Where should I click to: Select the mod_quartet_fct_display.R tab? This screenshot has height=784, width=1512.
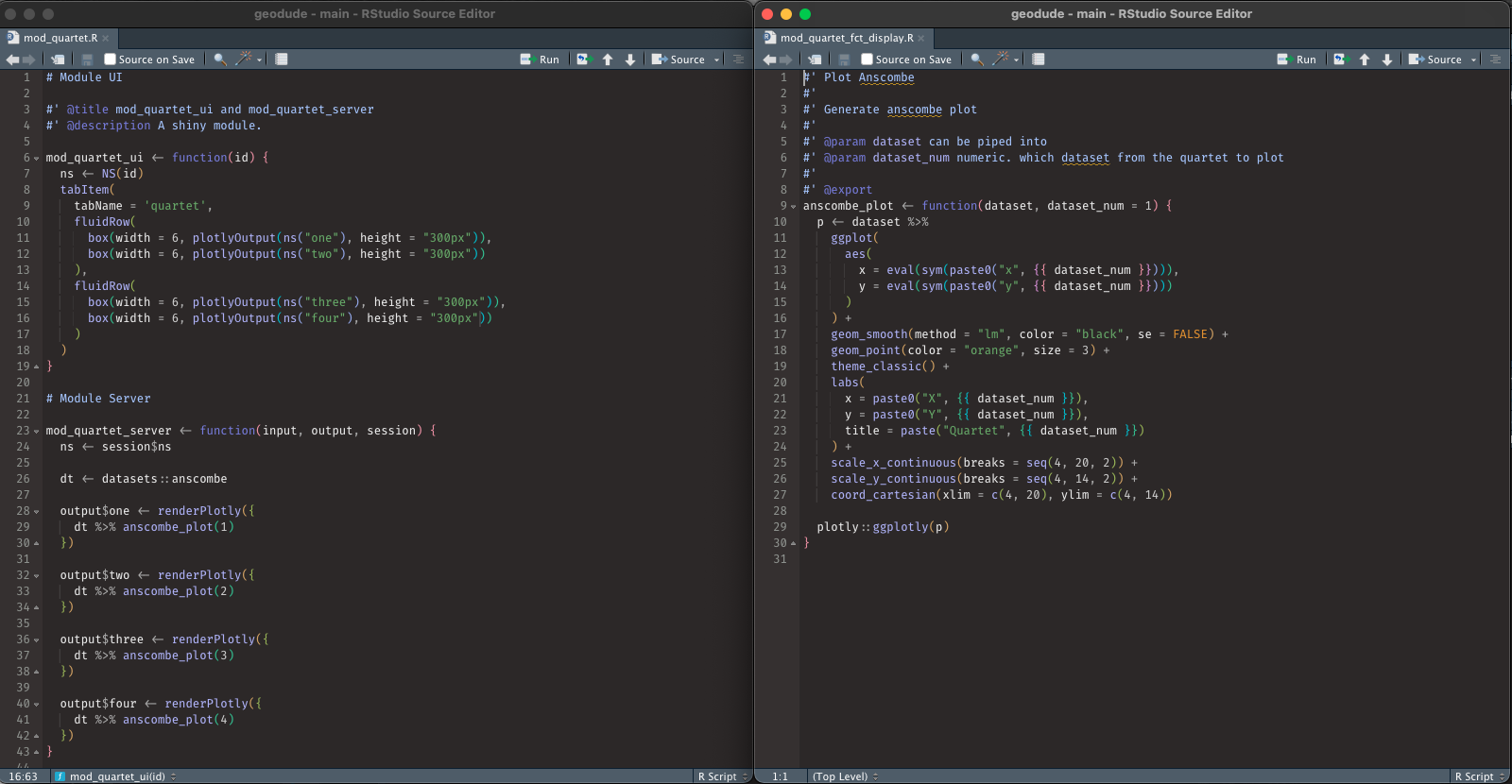point(846,38)
